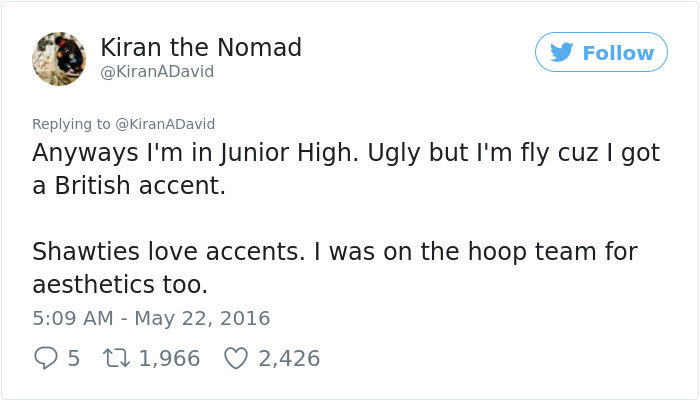
Task: Click the "a British accent." text line
Action: pos(129,186)
